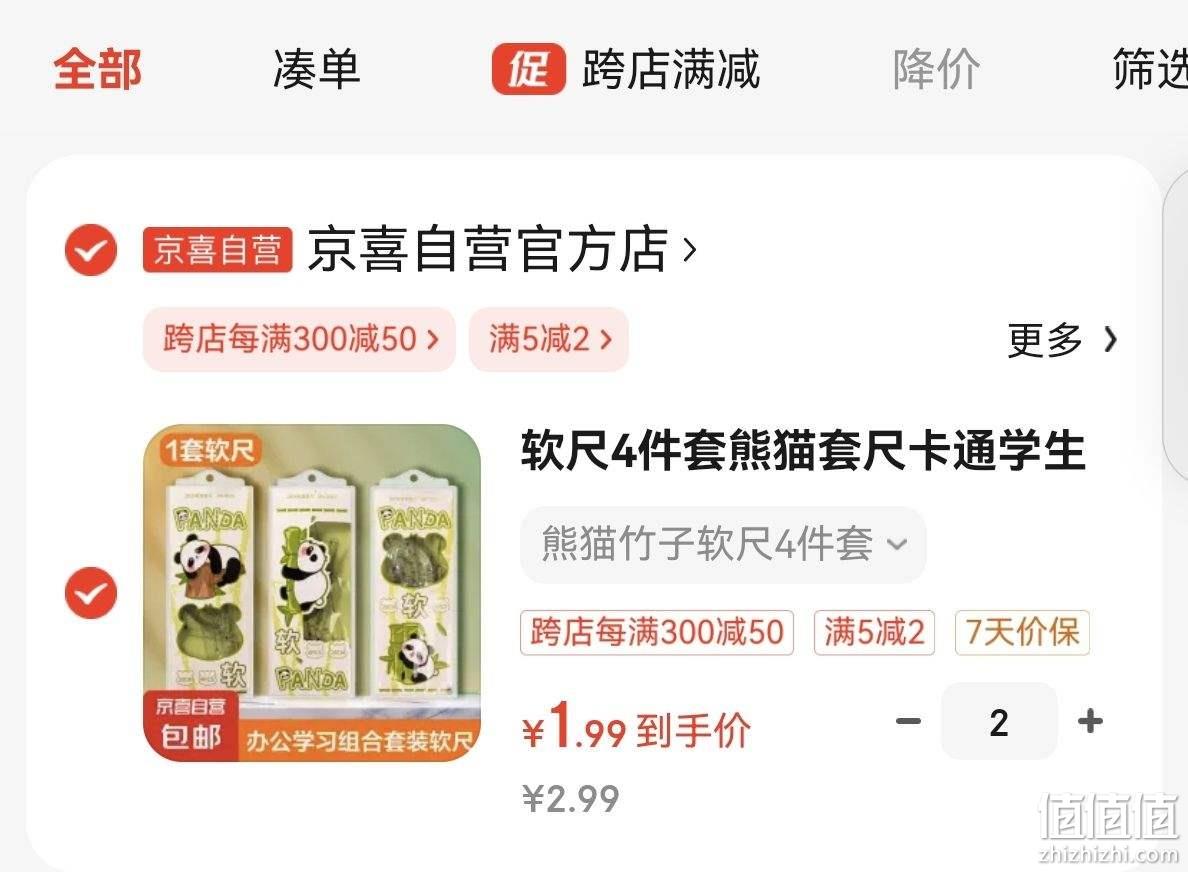Click the 京喜自营 red store badge
Viewport: 1188px width, 872px height.
point(217,249)
